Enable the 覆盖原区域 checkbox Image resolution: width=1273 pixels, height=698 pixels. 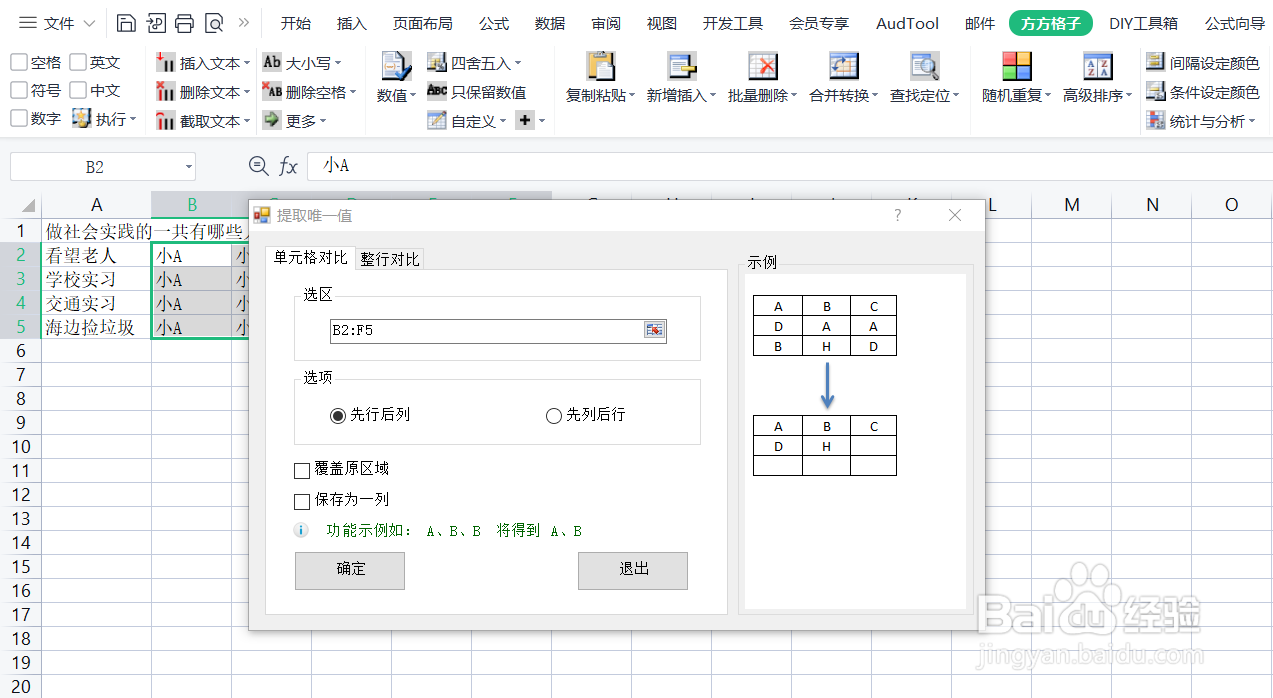[x=302, y=470]
